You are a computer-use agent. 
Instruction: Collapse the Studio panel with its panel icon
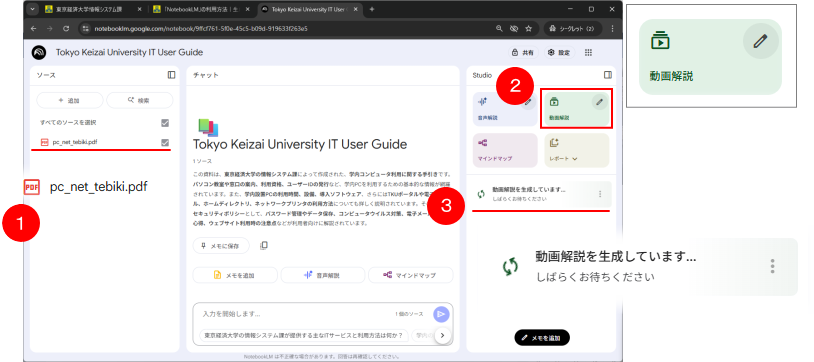(607, 75)
